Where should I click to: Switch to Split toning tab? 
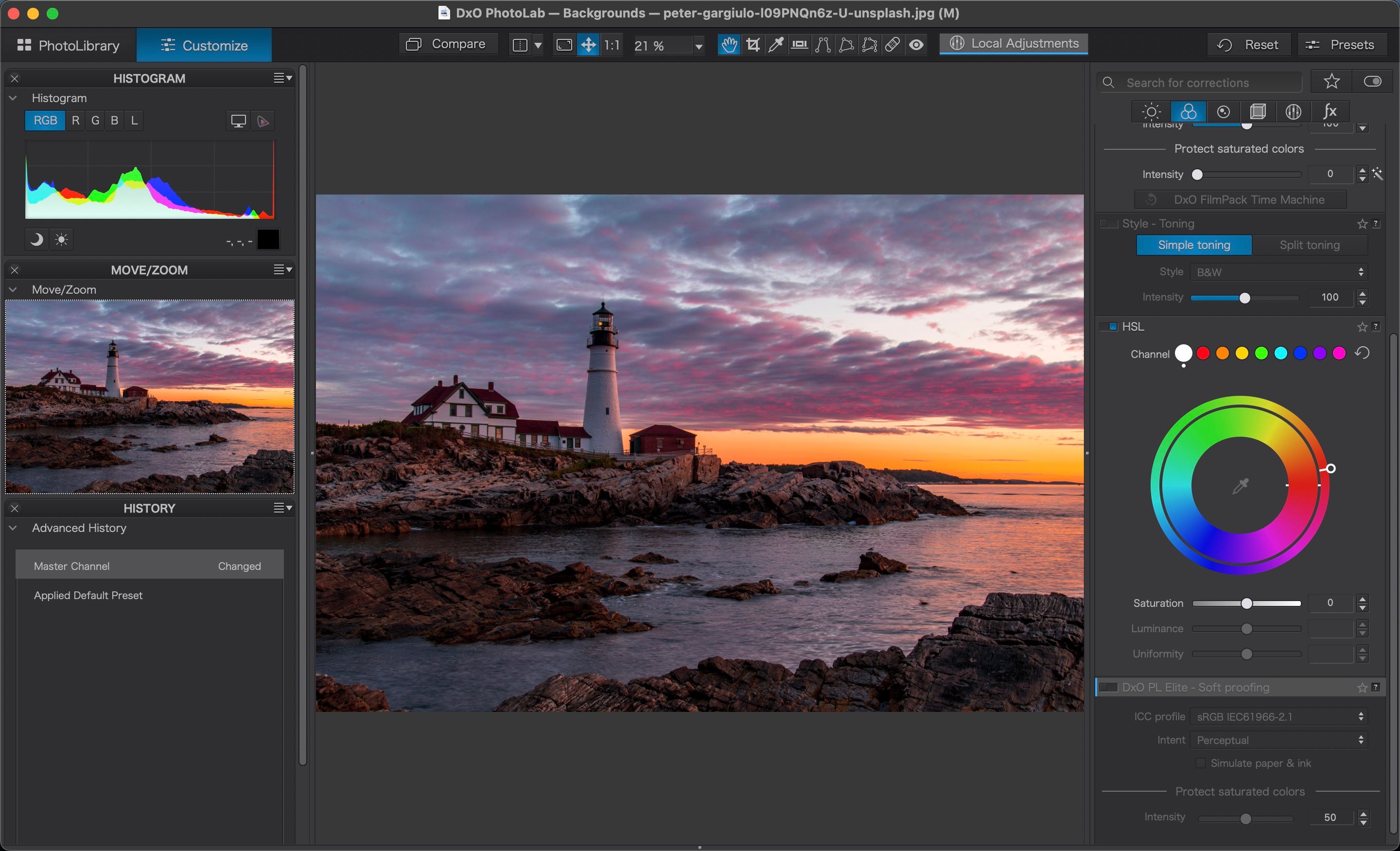[1309, 245]
